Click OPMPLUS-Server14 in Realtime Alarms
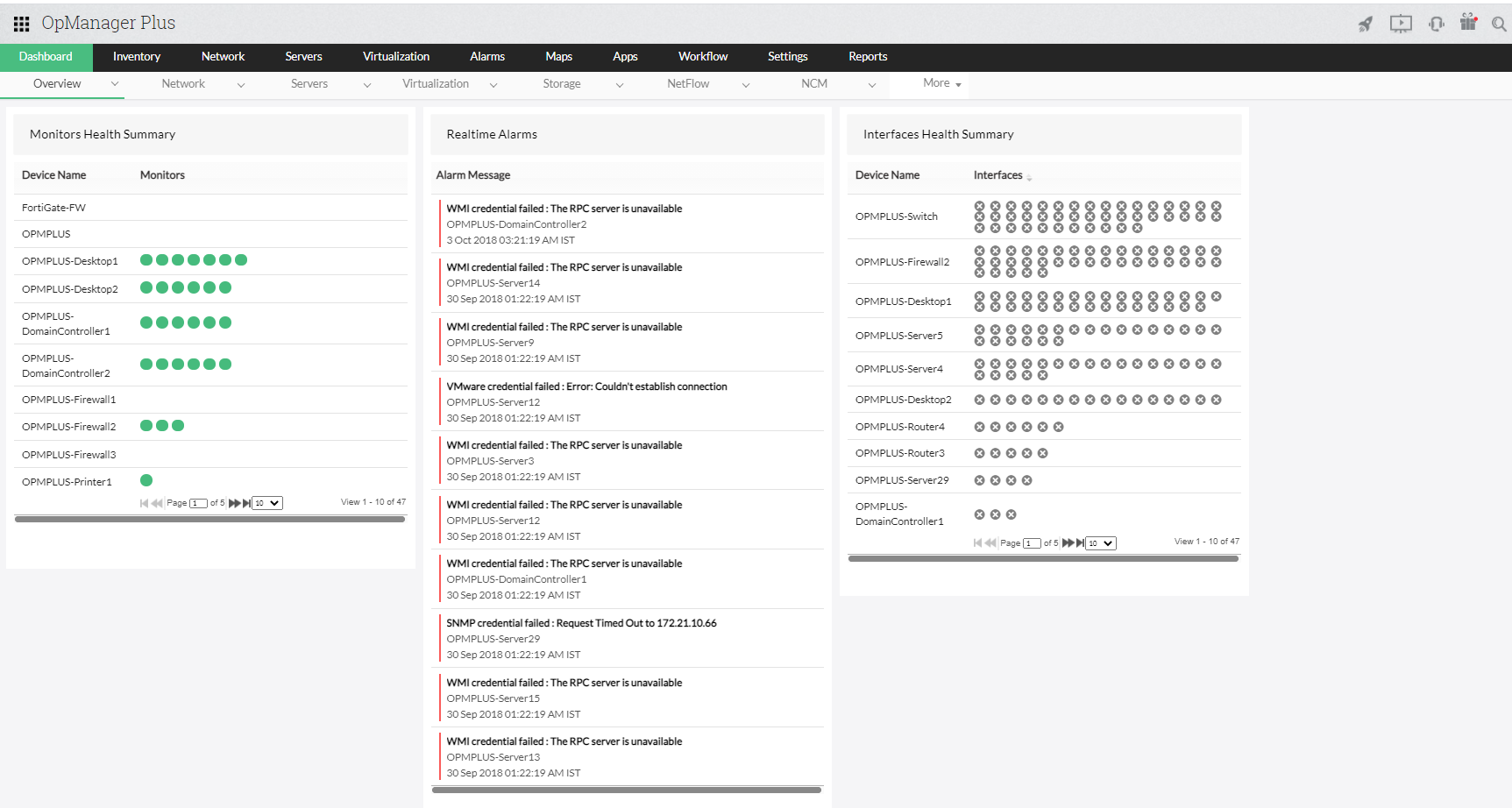Image resolution: width=1512 pixels, height=808 pixels. (x=493, y=283)
